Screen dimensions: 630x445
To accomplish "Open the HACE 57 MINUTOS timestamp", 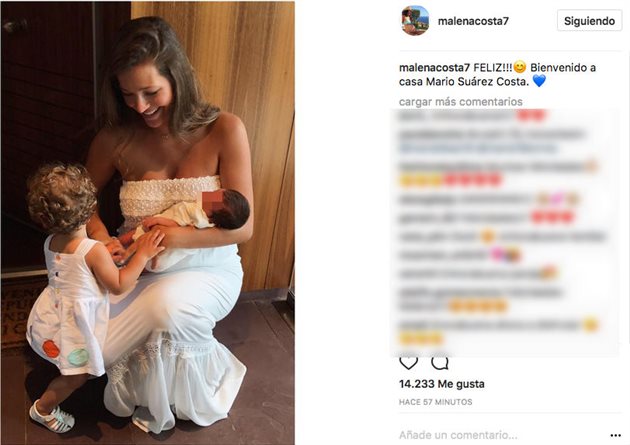I will point(436,402).
